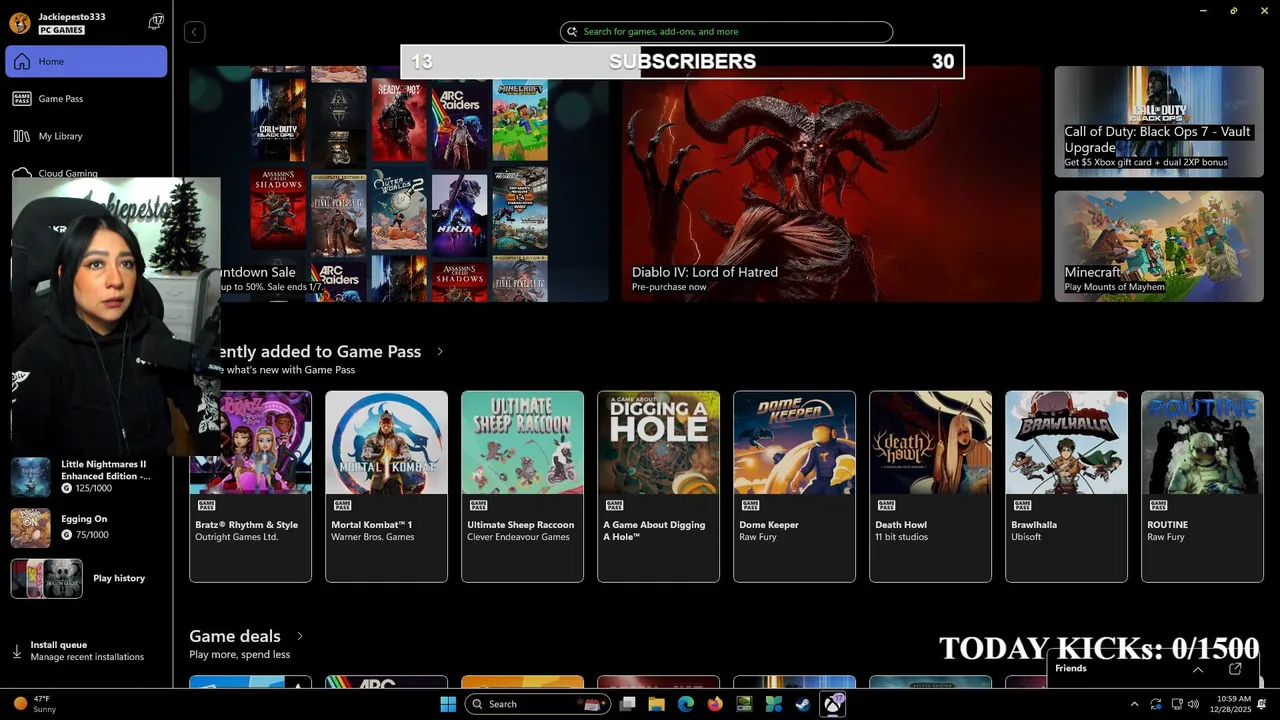The width and height of the screenshot is (1280, 720).
Task: Click the search field for games and add-ons
Action: (726, 32)
